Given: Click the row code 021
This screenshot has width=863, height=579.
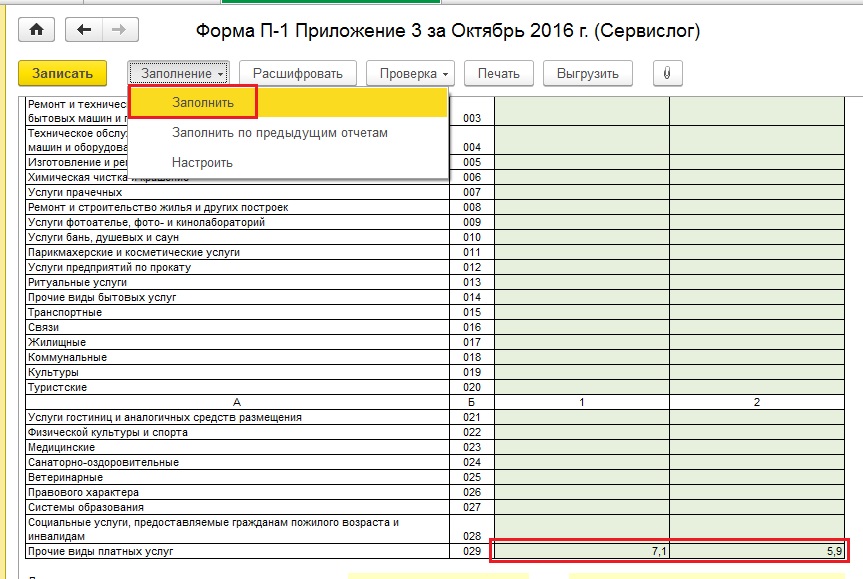Looking at the screenshot, I should click(x=472, y=417).
